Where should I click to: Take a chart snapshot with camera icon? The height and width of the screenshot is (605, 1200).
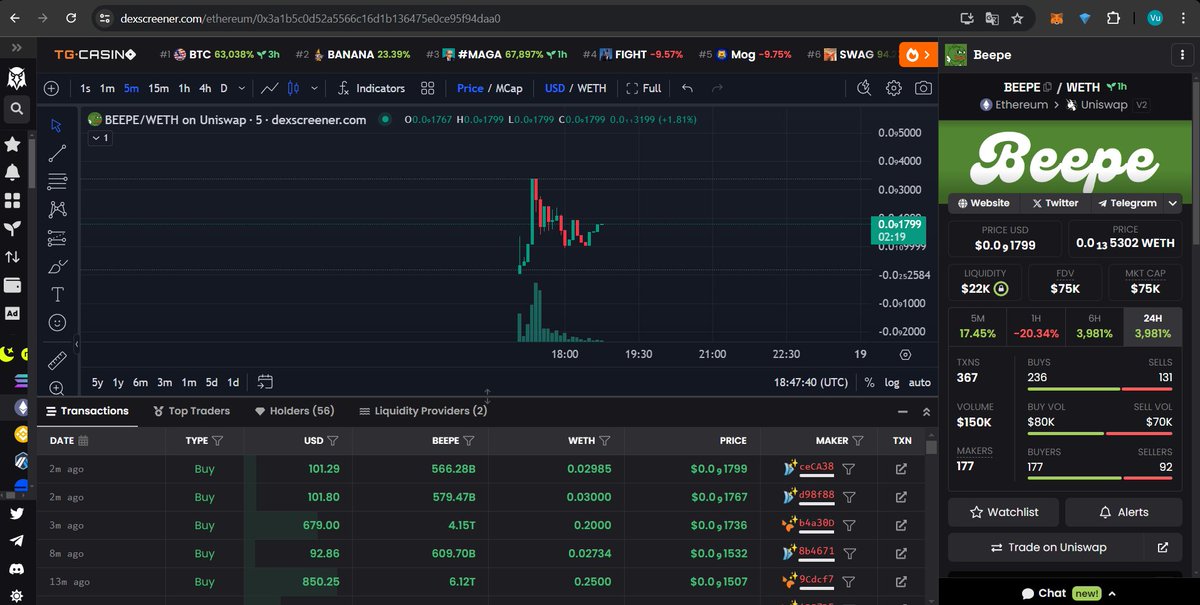pyautogui.click(x=923, y=88)
